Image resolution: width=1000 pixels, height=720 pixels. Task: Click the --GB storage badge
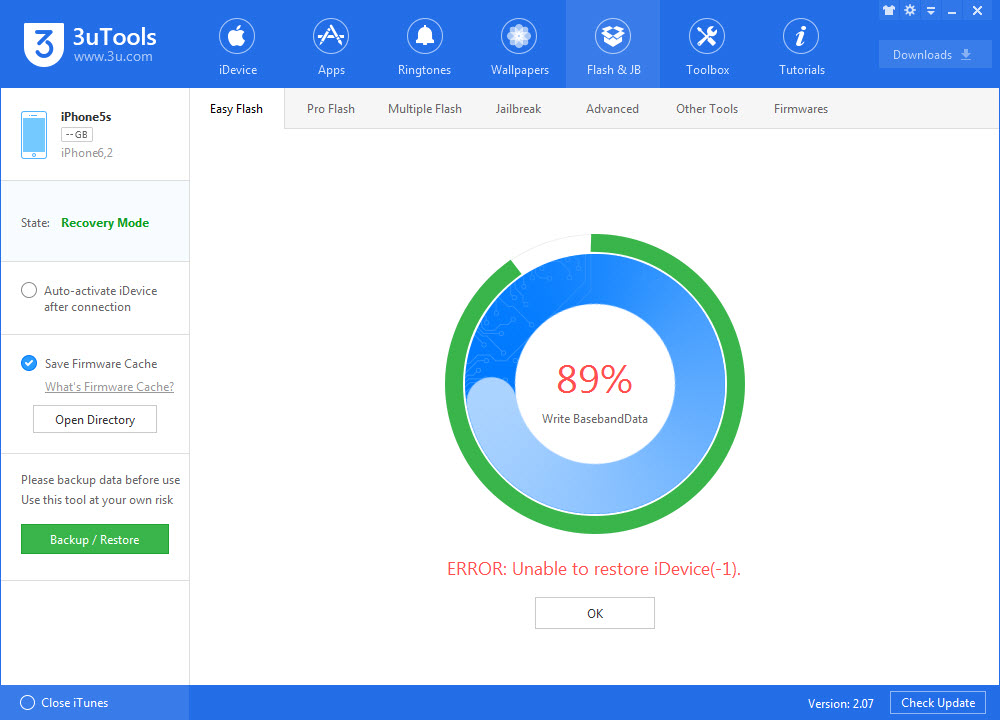tap(77, 135)
